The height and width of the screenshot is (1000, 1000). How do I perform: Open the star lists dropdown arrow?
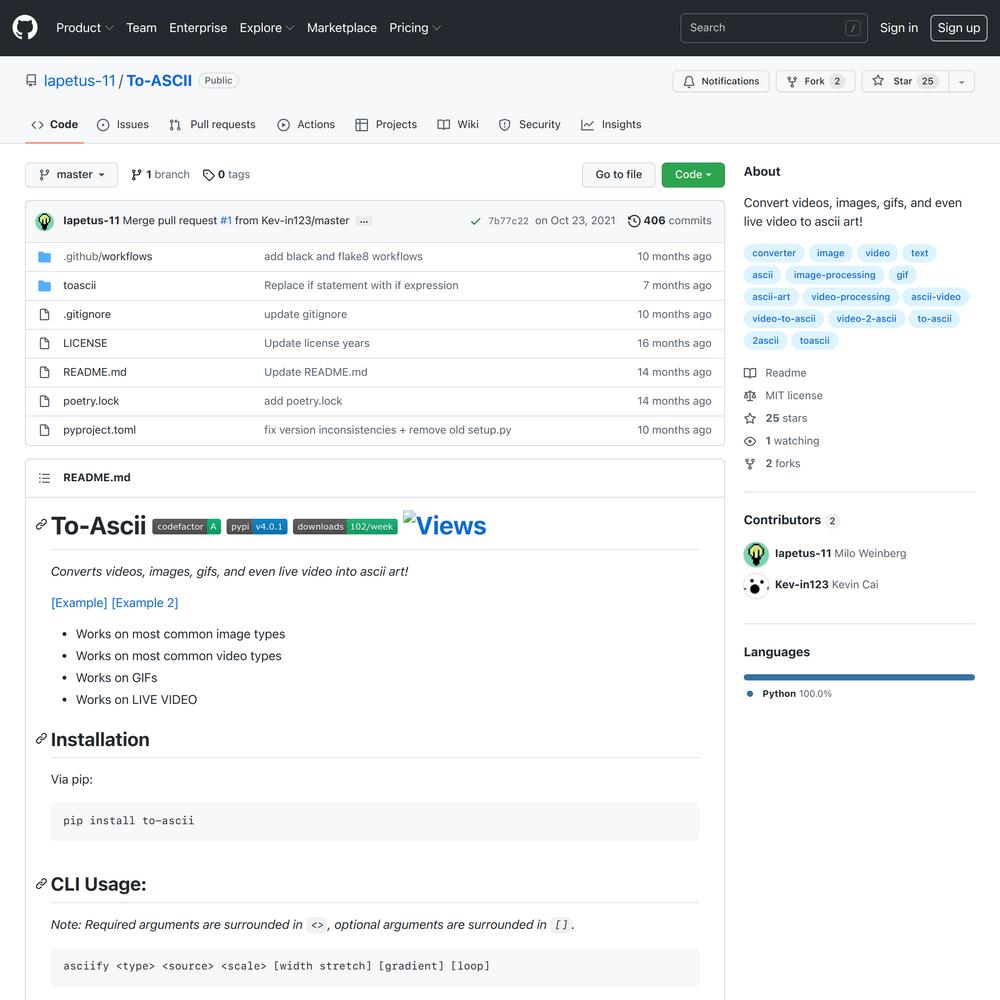point(961,81)
